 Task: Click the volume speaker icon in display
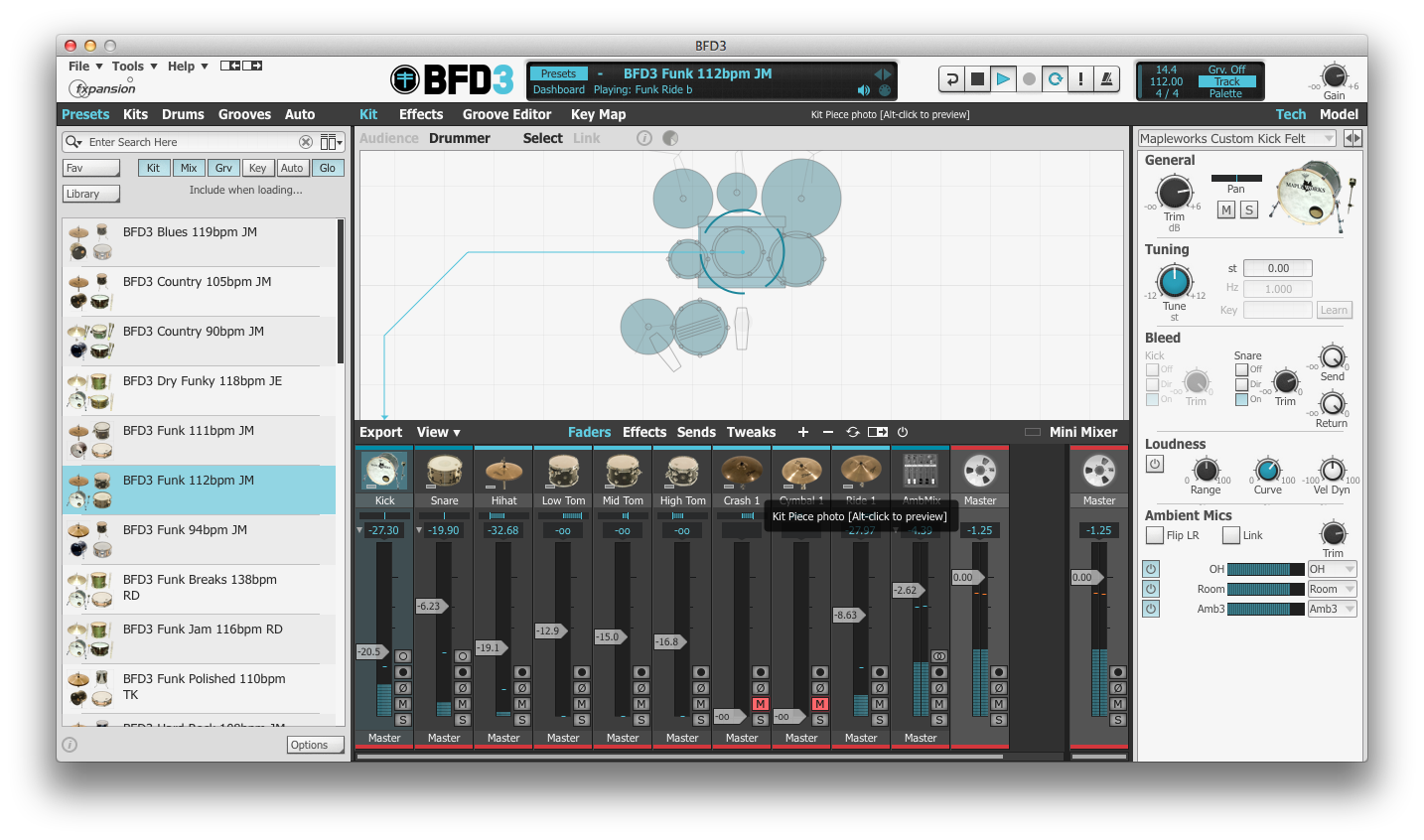click(863, 90)
